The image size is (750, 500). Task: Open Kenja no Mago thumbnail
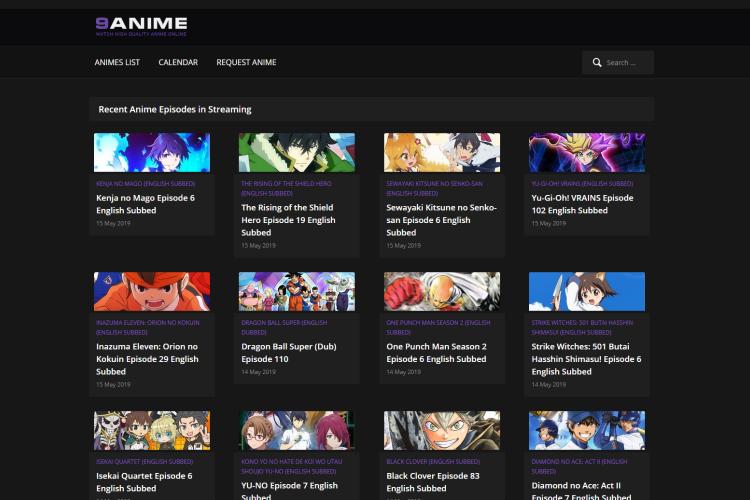[x=152, y=153]
